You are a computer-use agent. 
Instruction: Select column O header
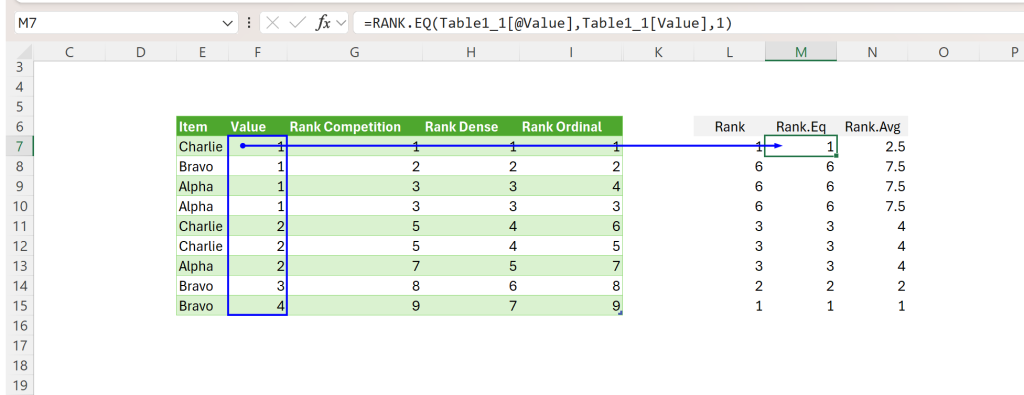[x=943, y=52]
